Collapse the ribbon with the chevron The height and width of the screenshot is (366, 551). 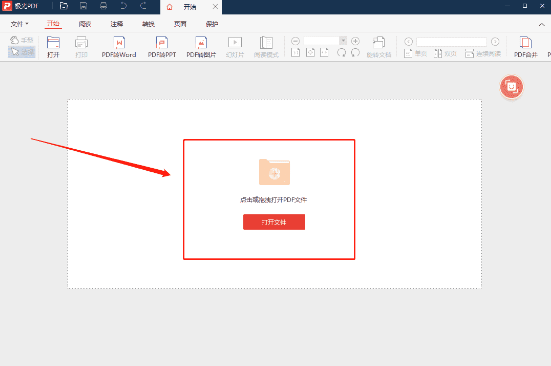pyautogui.click(x=542, y=25)
